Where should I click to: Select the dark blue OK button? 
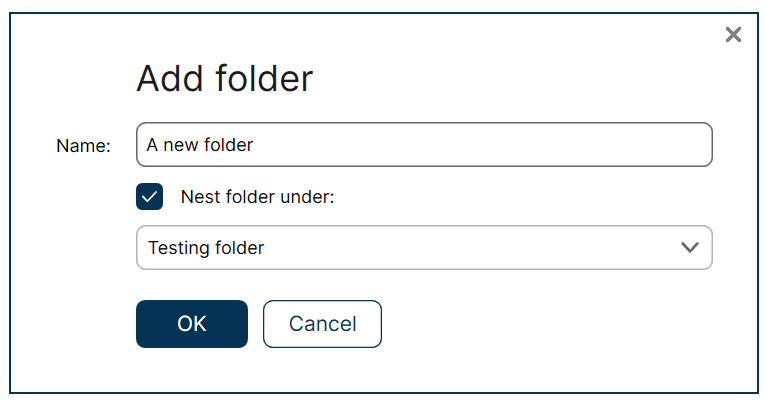(192, 324)
